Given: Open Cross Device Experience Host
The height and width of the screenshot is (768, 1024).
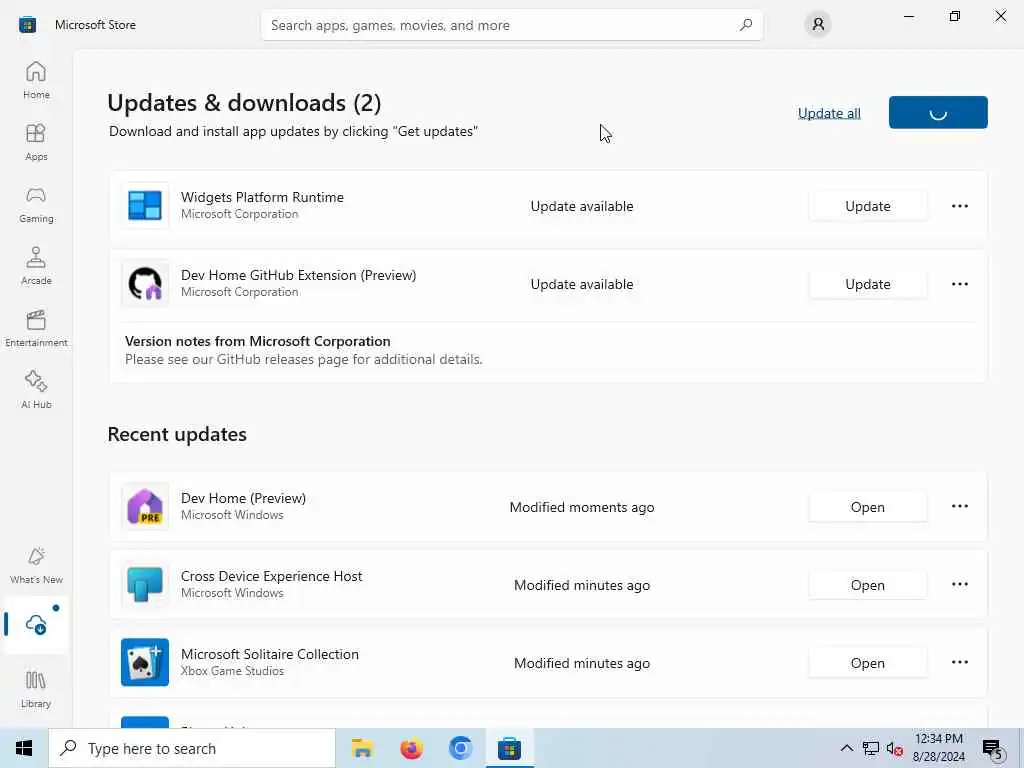Looking at the screenshot, I should point(867,585).
